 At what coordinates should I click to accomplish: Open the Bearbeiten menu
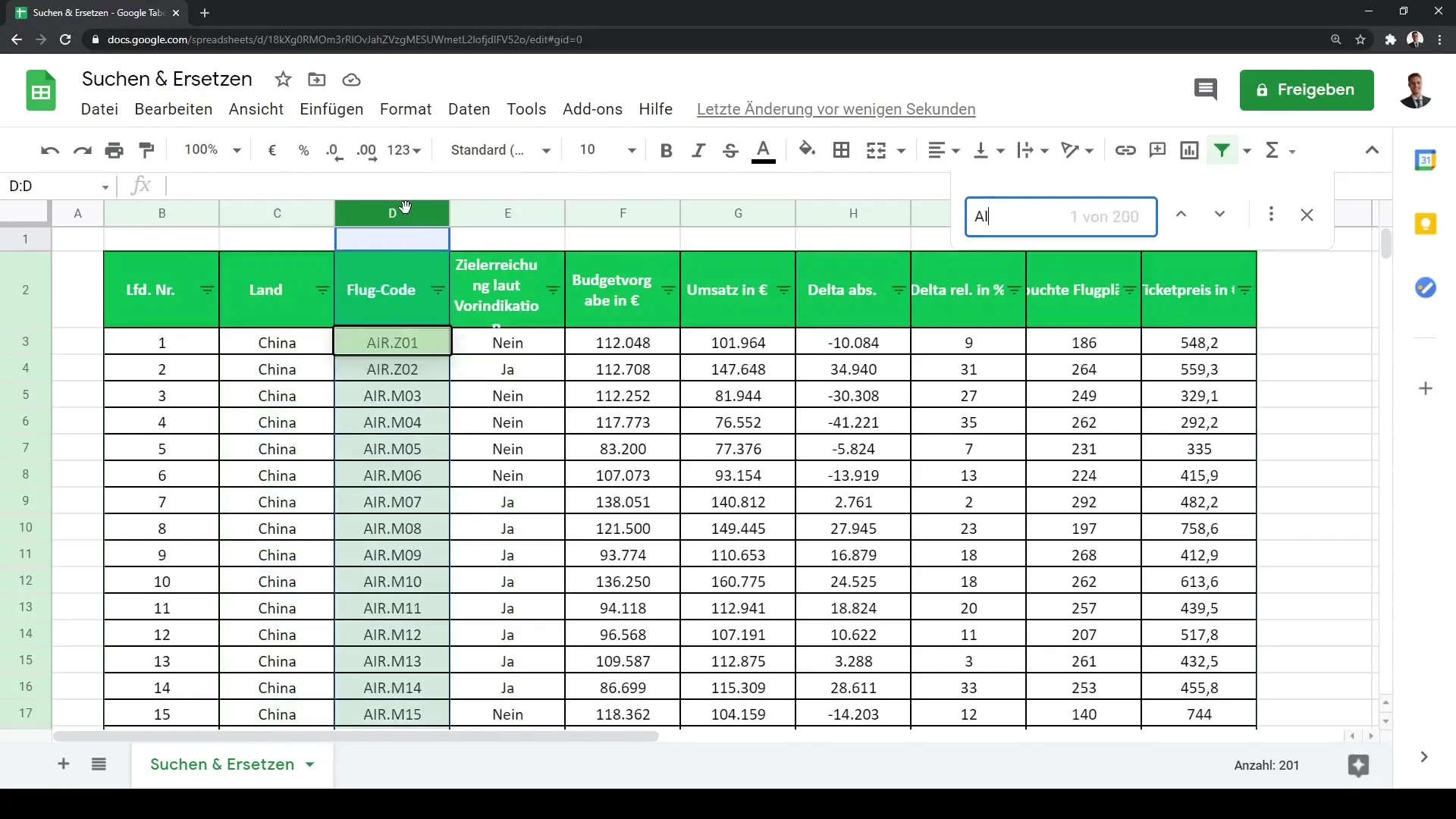tap(174, 109)
